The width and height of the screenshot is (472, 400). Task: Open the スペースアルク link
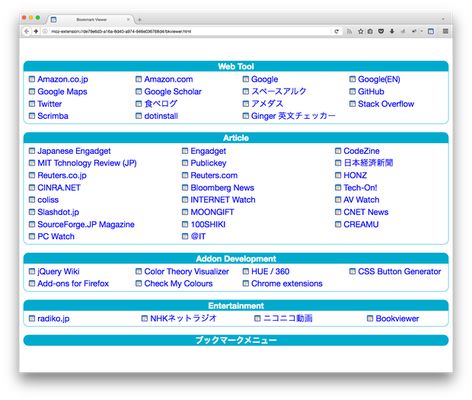tap(279, 92)
